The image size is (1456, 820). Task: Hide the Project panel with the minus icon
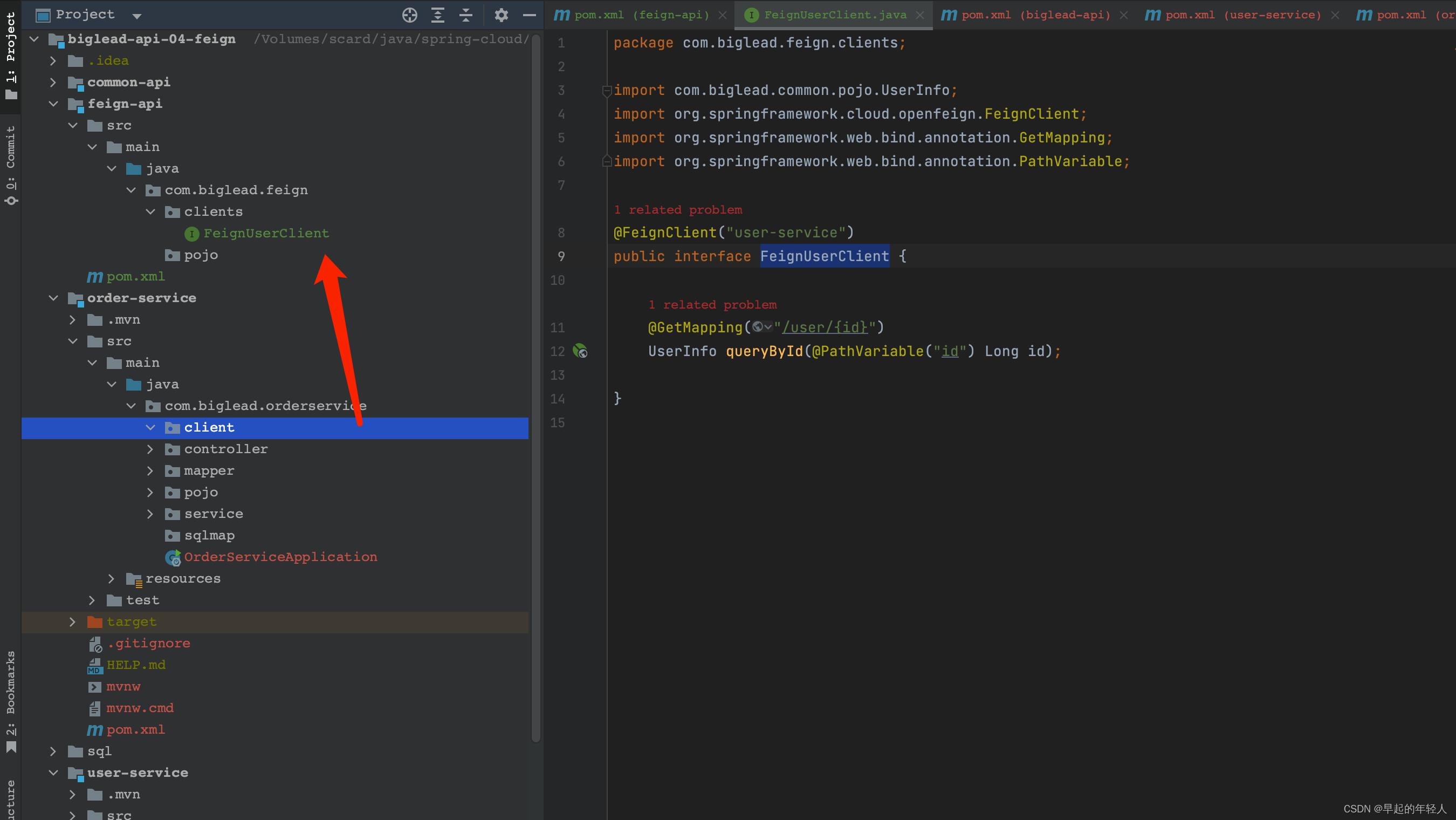point(529,15)
